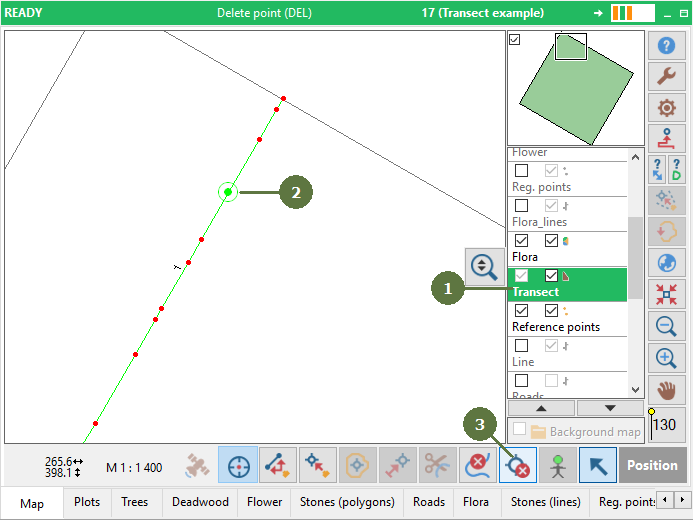Image resolution: width=693 pixels, height=520 pixels.
Task: Move layer down with the black down arrow
Action: pos(610,408)
